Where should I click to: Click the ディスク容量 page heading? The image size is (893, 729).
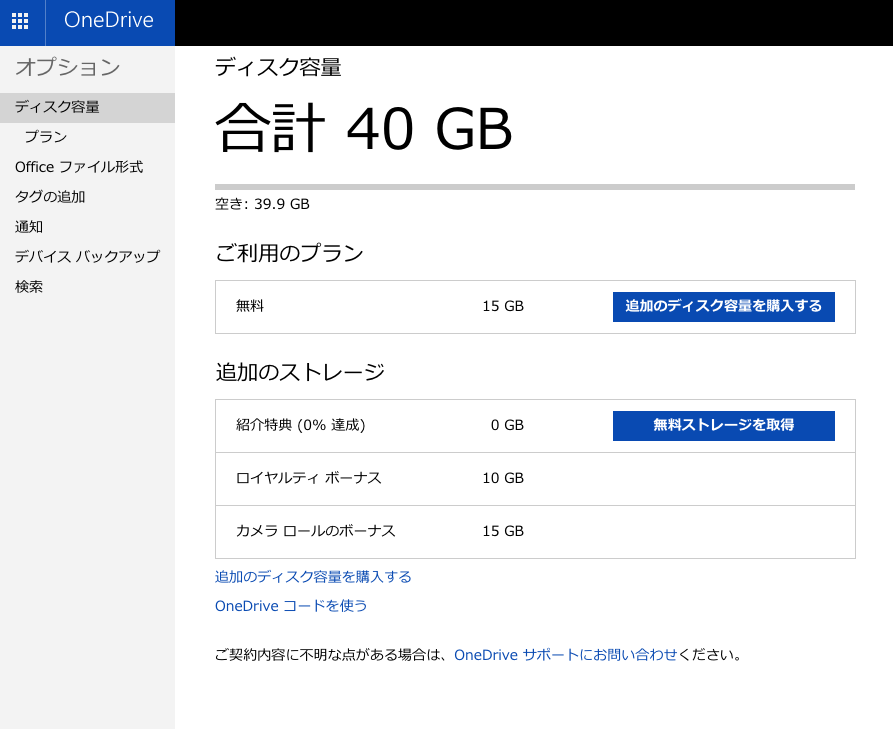click(278, 67)
